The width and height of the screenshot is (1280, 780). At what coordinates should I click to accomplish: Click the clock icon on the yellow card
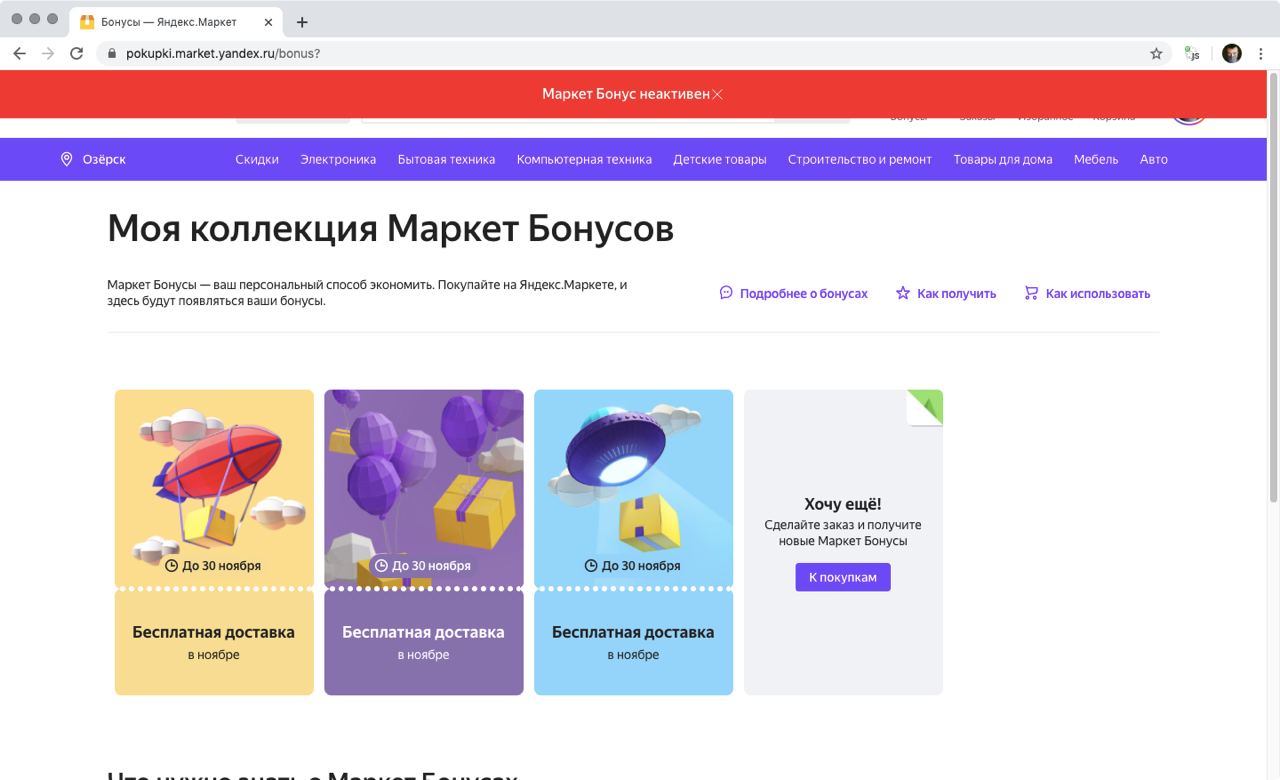(171, 566)
